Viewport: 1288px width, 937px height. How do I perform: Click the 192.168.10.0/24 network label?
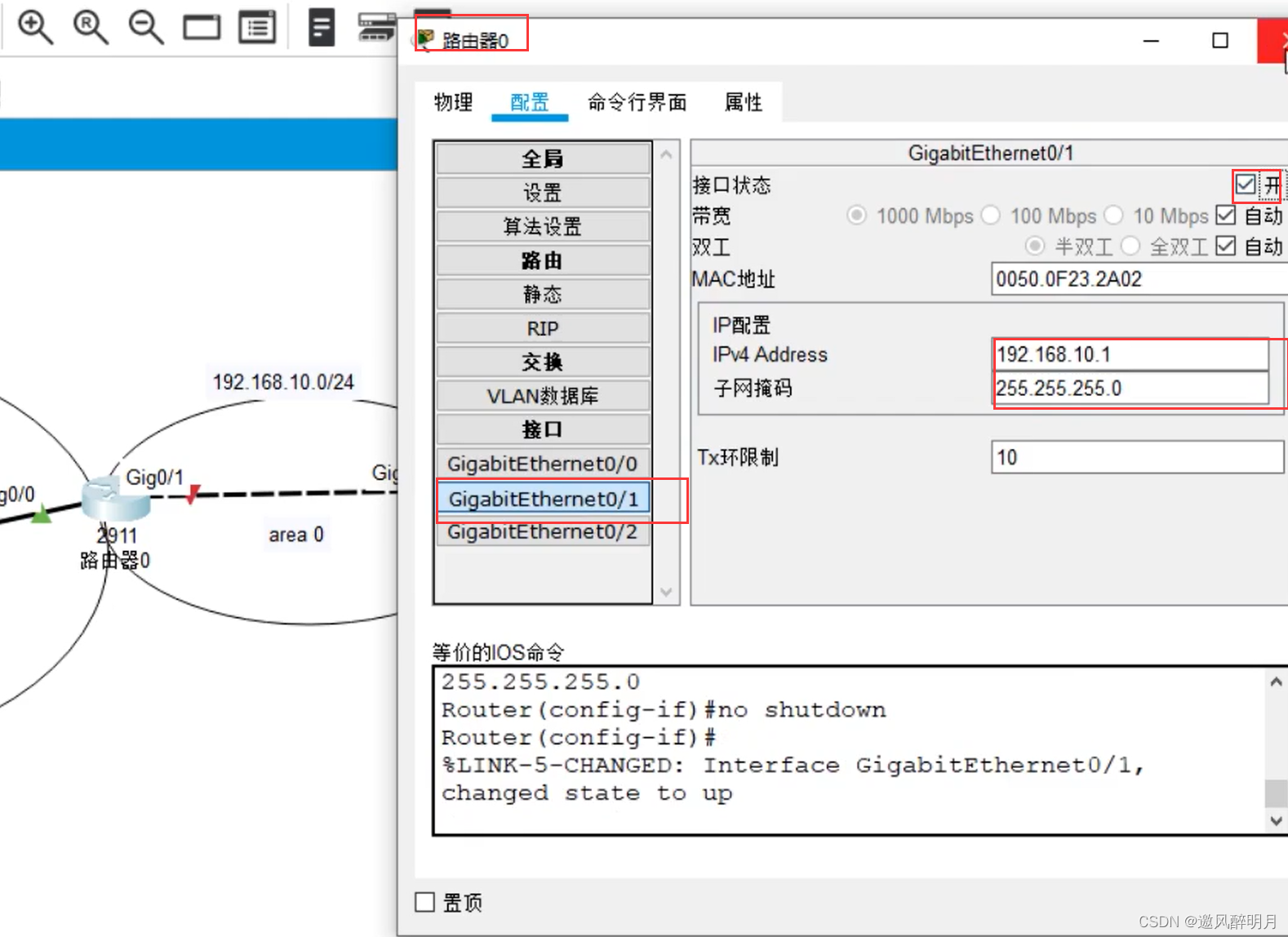pyautogui.click(x=283, y=382)
